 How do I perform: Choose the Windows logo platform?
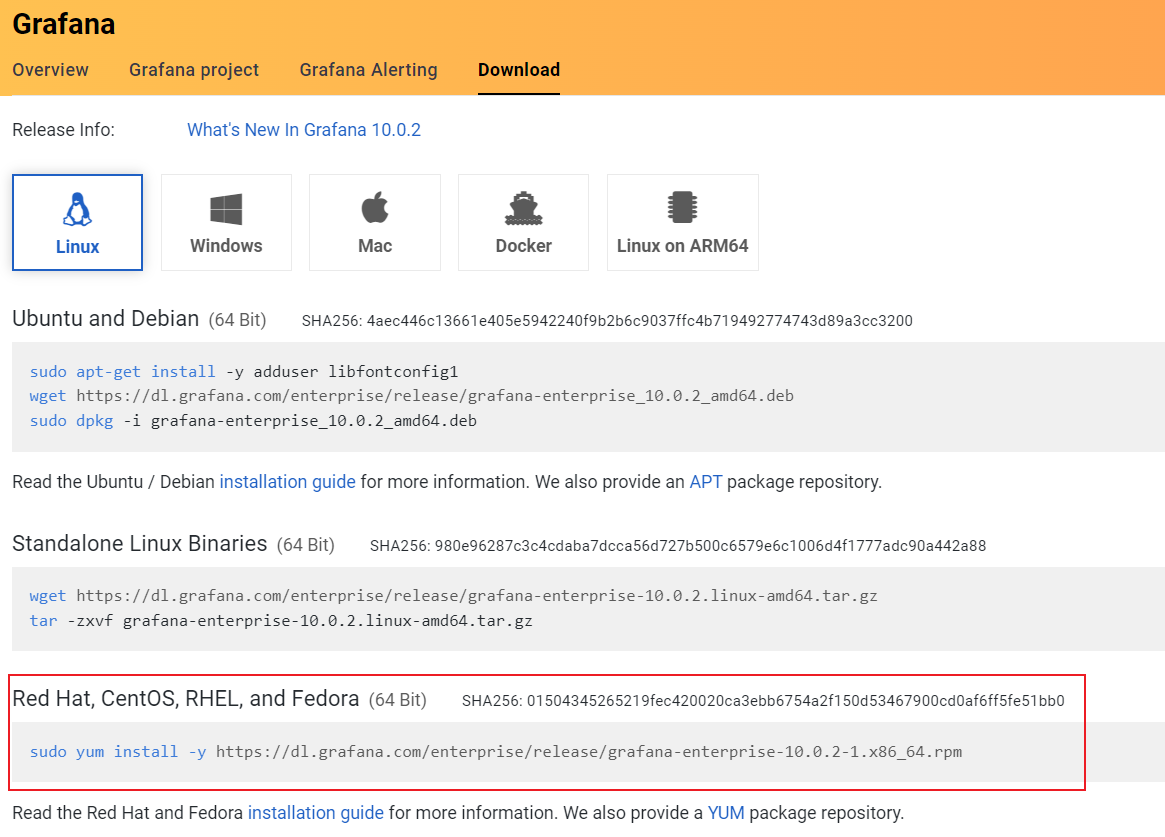[x=226, y=209]
